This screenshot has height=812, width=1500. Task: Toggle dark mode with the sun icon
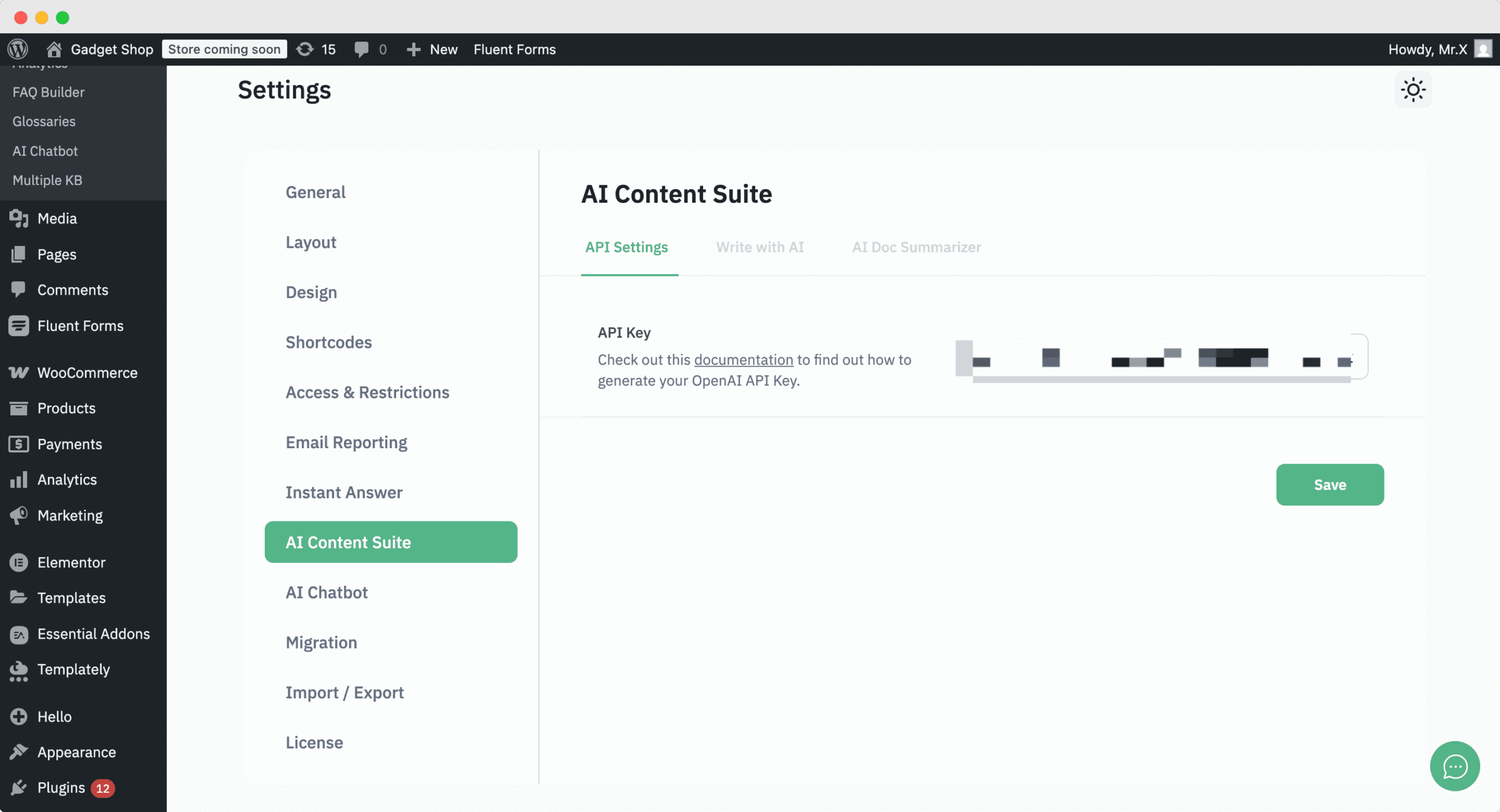click(x=1413, y=90)
